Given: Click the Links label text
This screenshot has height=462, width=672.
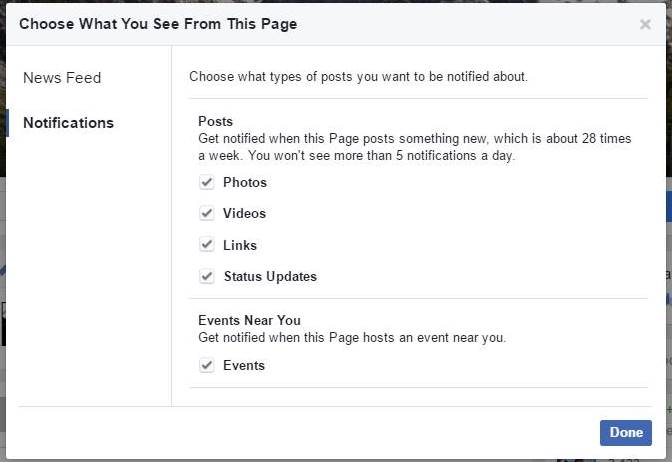Looking at the screenshot, I should (x=240, y=245).
